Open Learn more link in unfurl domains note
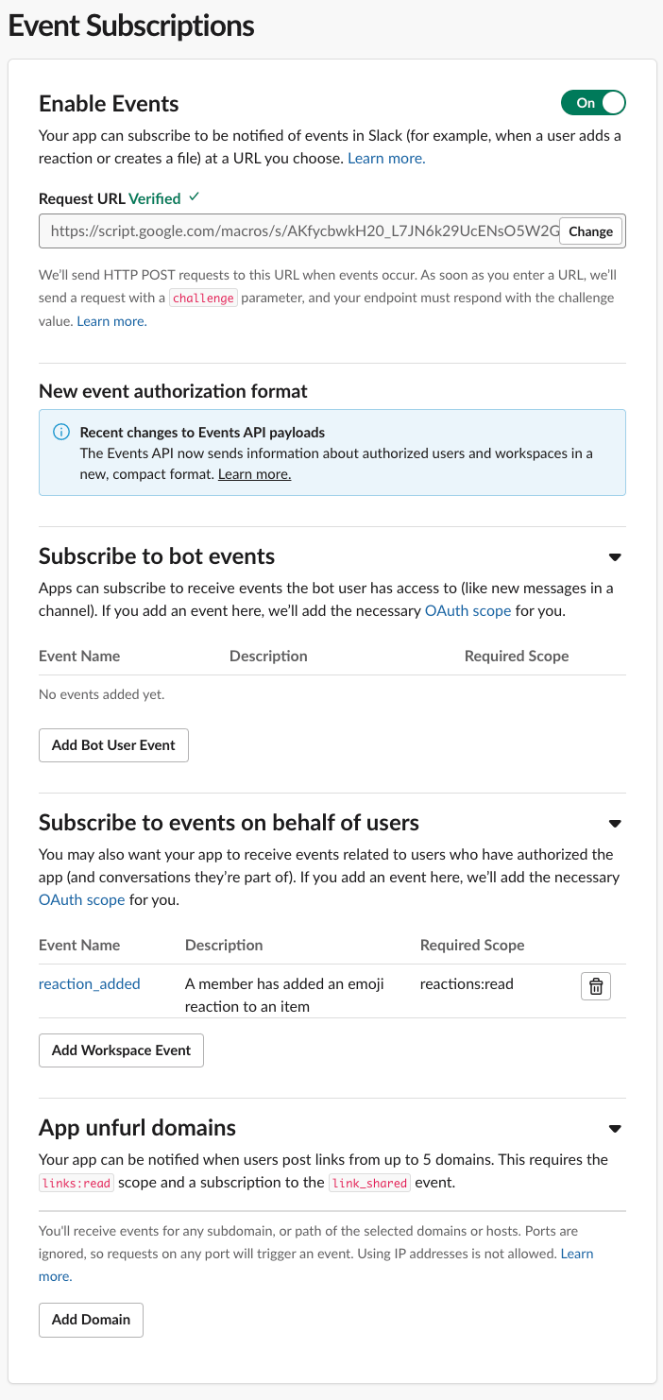Image resolution: width=663 pixels, height=1400 pixels. coord(316,1265)
